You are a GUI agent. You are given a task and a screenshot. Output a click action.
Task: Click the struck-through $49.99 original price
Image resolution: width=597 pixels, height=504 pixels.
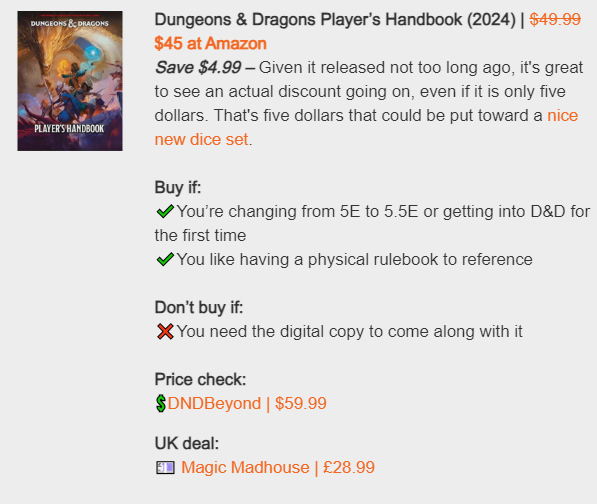[555, 19]
